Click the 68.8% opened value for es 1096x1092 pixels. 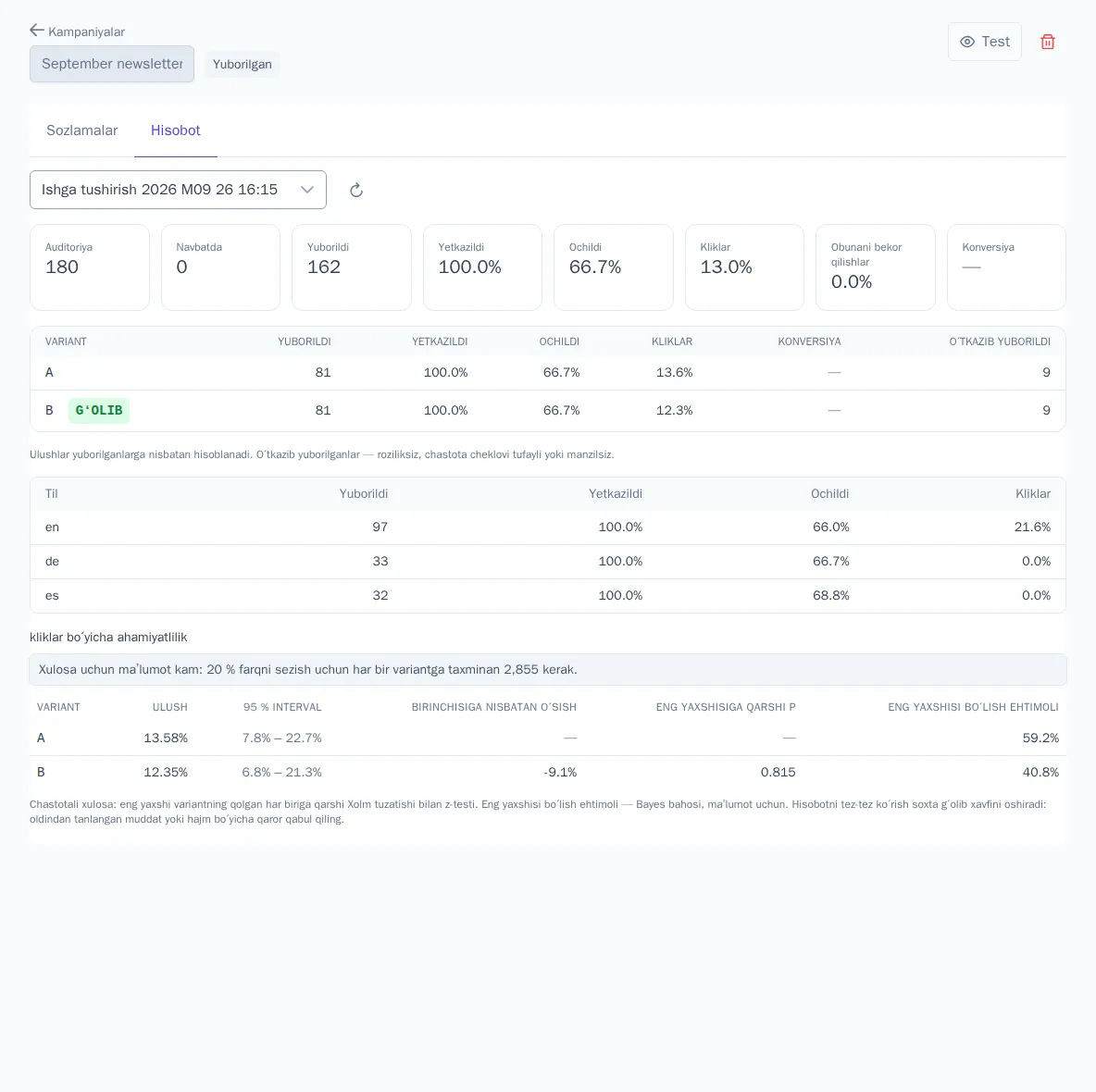831,595
